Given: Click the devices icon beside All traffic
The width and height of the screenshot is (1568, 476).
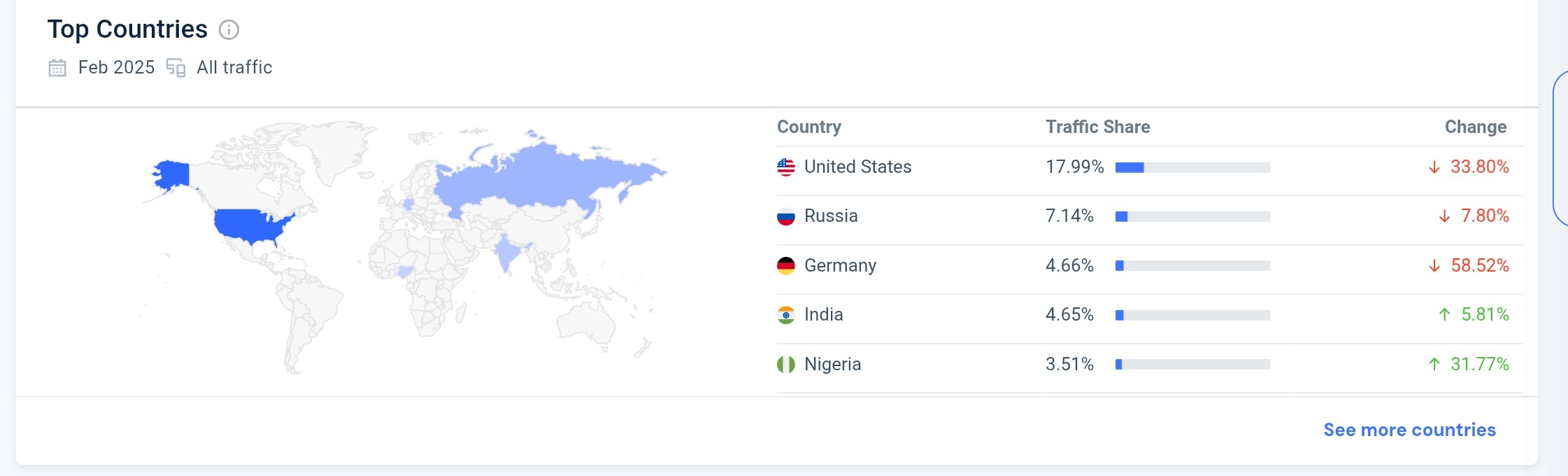Looking at the screenshot, I should tap(176, 68).
